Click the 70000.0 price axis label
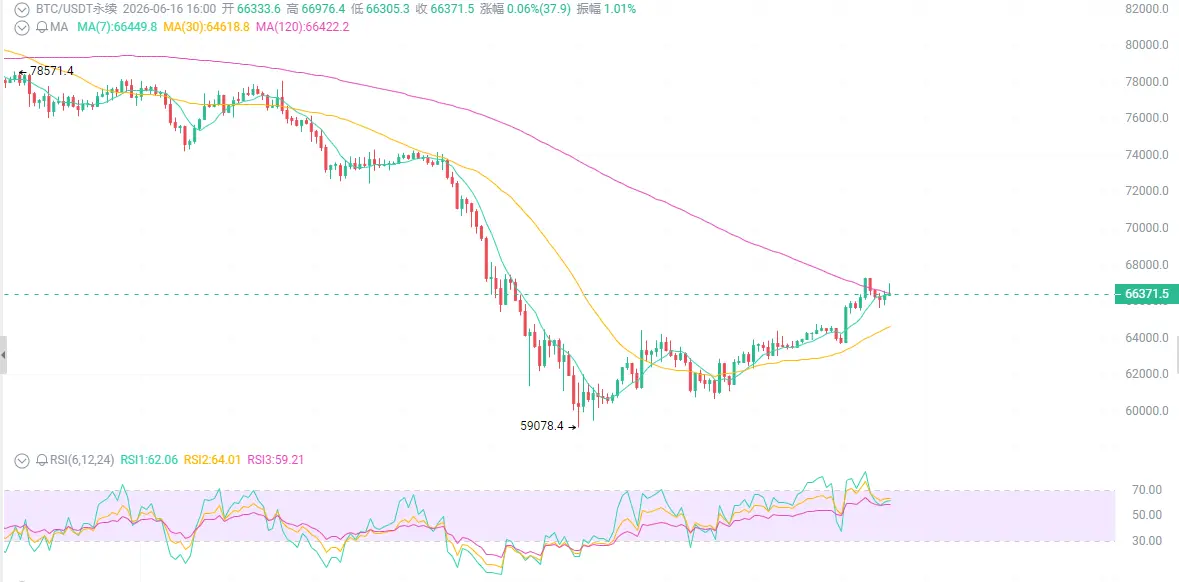The image size is (1179, 582). pyautogui.click(x=1147, y=228)
